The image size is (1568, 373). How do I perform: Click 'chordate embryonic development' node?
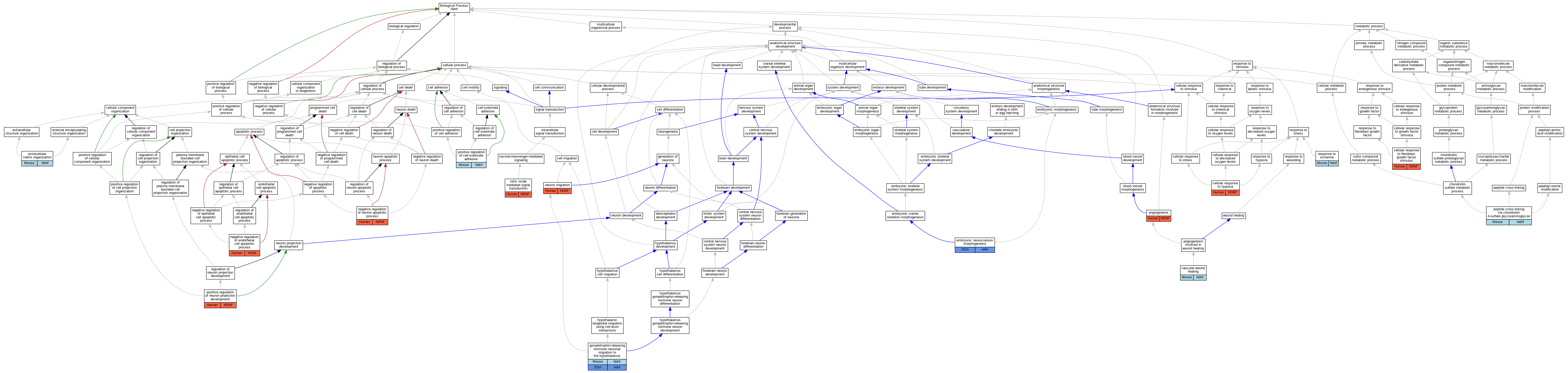click(x=1004, y=132)
